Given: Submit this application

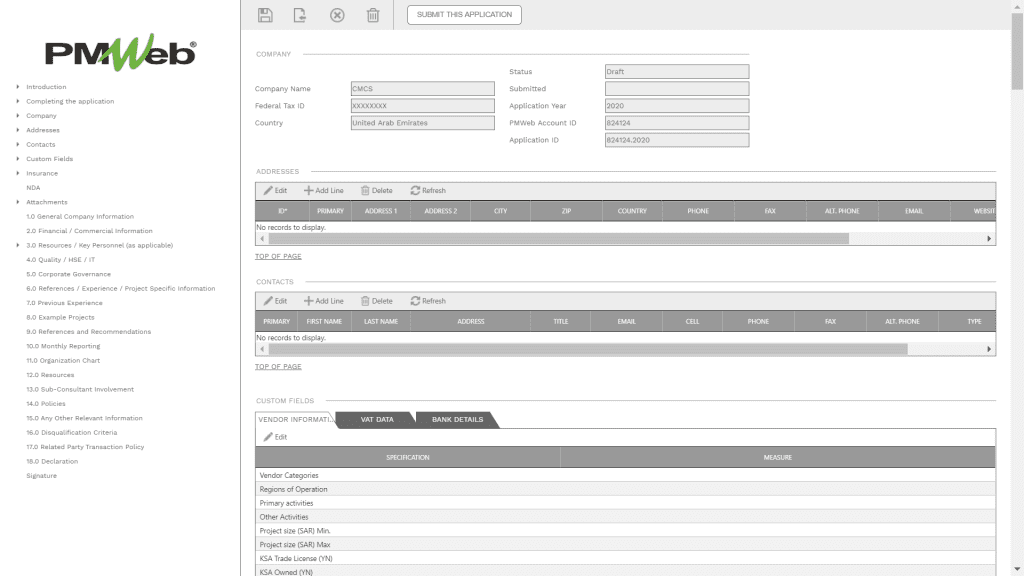Looking at the screenshot, I should (x=464, y=14).
